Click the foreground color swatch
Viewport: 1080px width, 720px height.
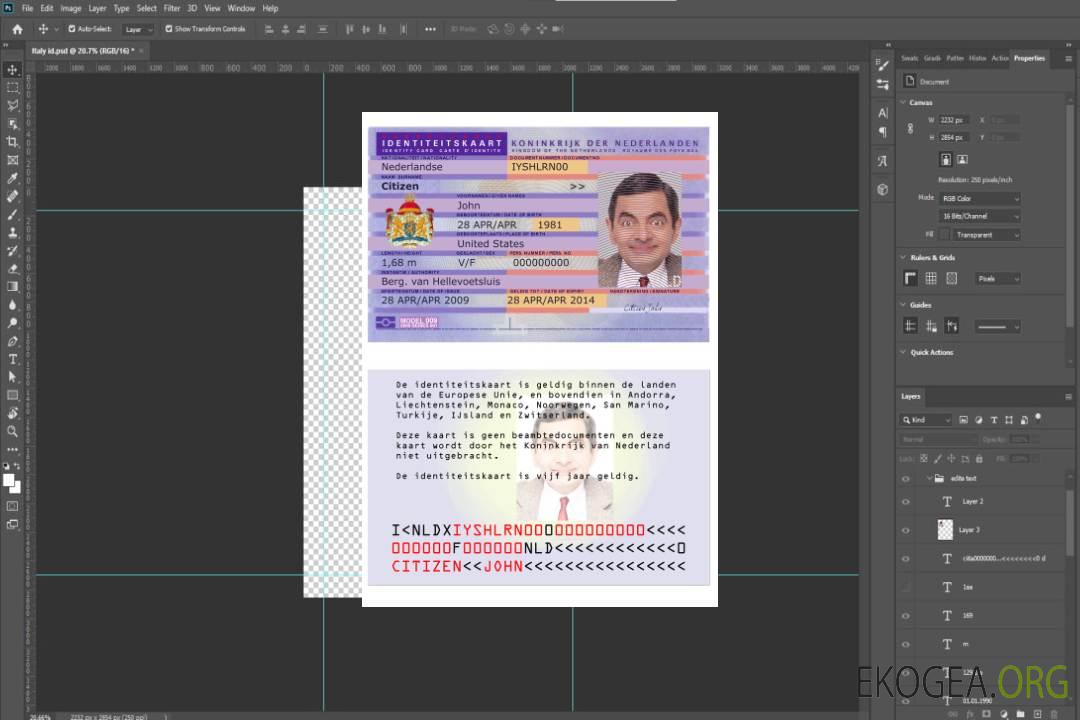tap(9, 480)
